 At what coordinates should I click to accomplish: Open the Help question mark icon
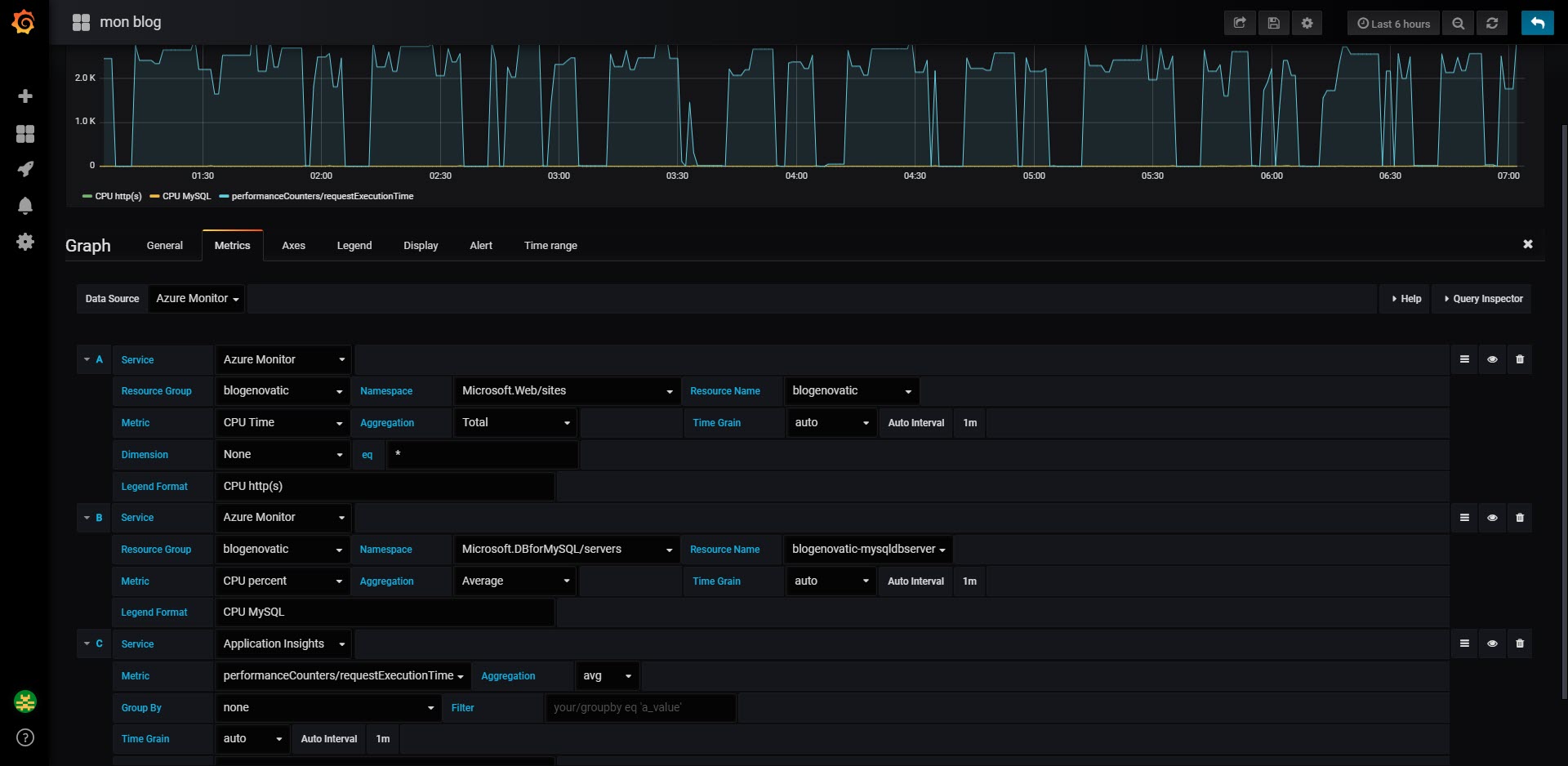25,737
